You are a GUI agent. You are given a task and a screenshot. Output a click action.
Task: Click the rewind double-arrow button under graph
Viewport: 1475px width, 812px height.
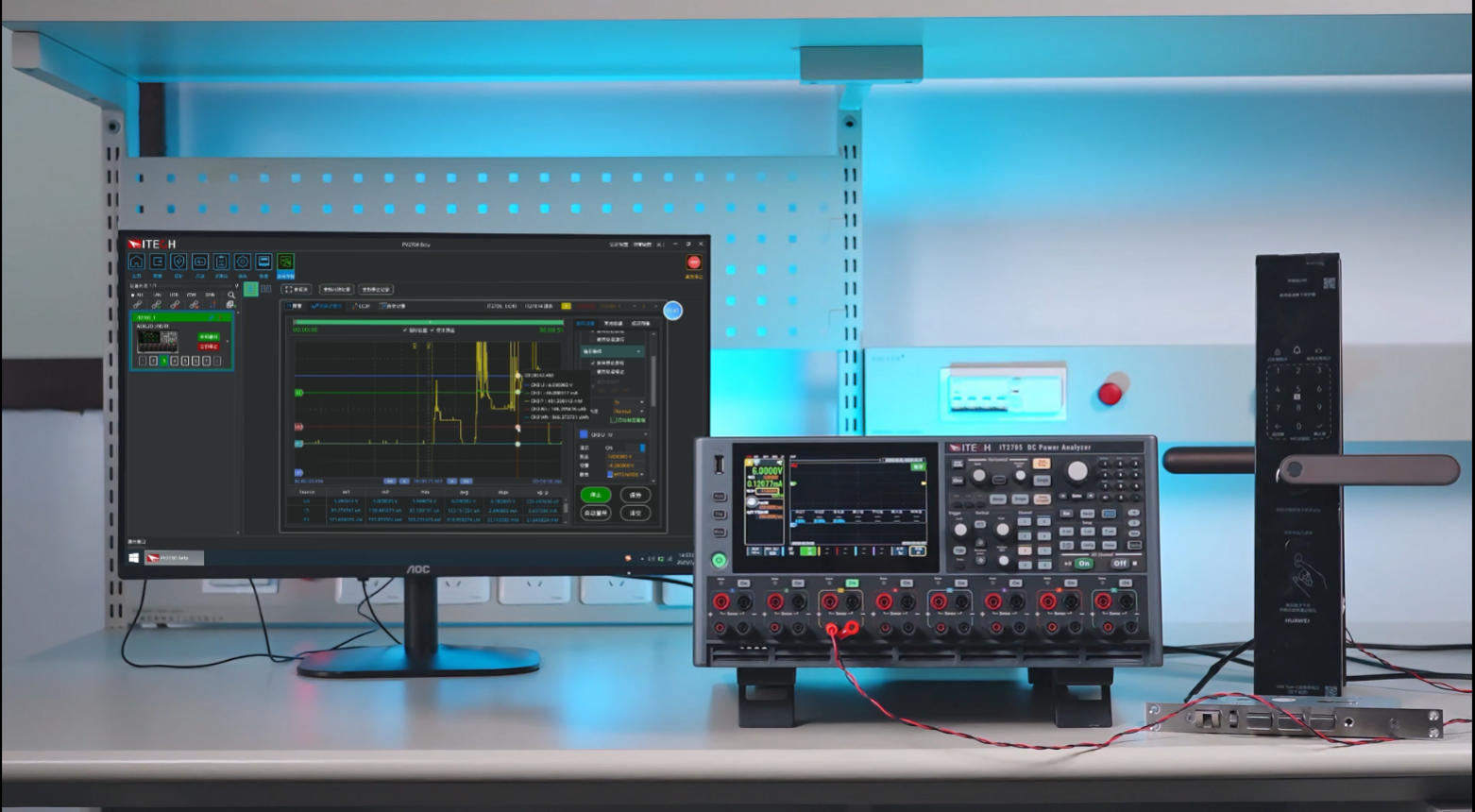click(x=391, y=481)
